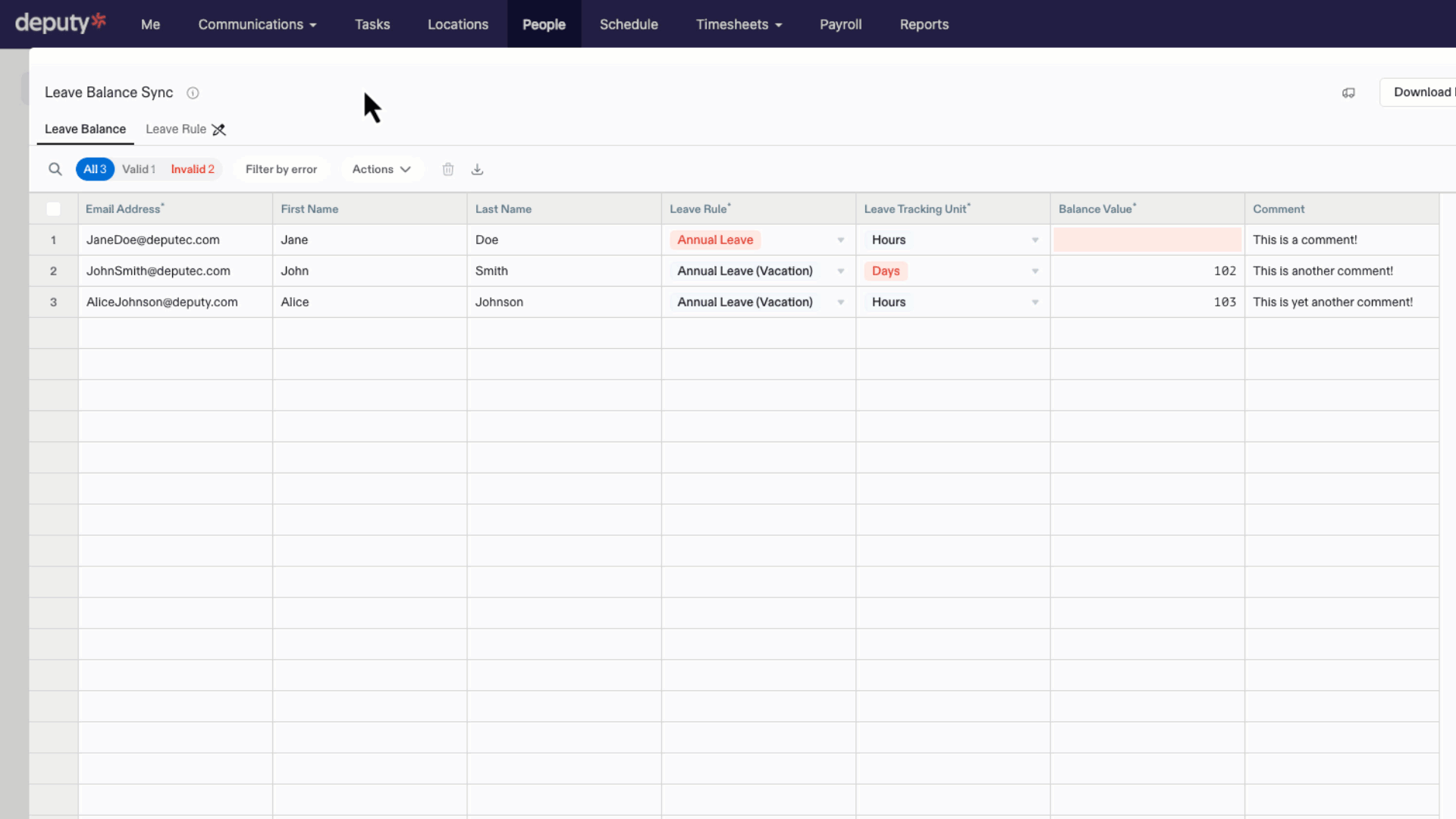1456x819 pixels.
Task: Click First Name cell 'John'
Action: click(369, 271)
